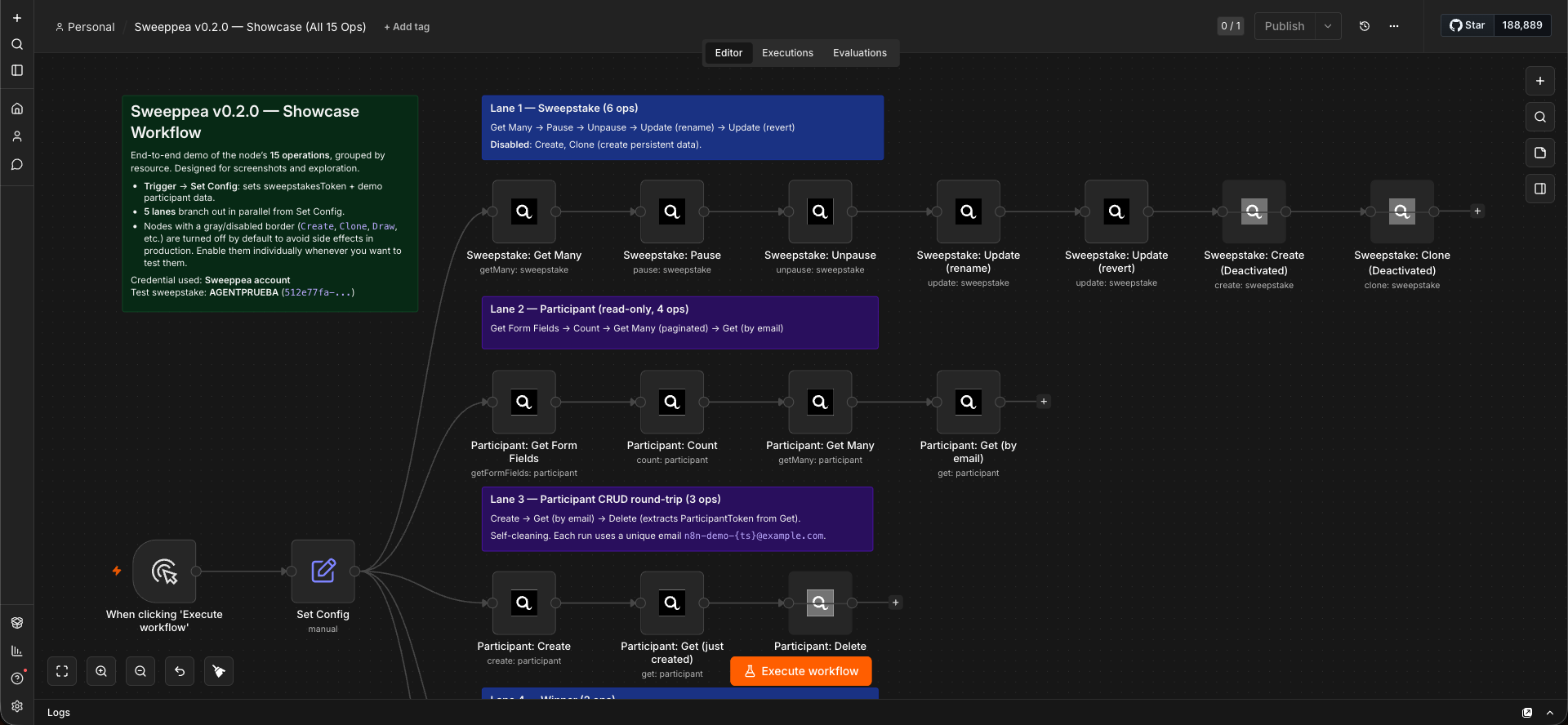Image resolution: width=1568 pixels, height=725 pixels.
Task: Select the Sweepstake: Get Many node
Action: coord(524,211)
